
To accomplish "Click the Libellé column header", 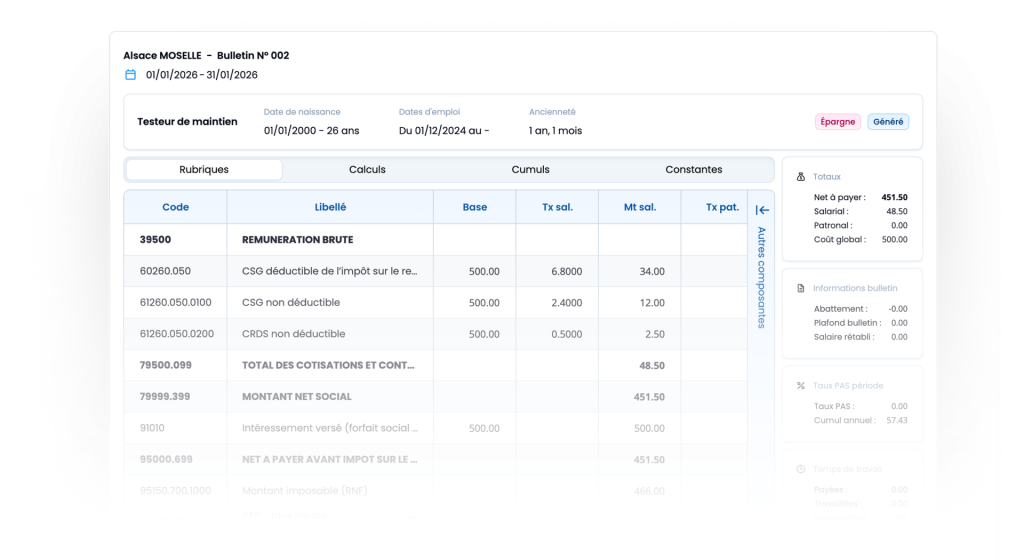I will [x=330, y=208].
